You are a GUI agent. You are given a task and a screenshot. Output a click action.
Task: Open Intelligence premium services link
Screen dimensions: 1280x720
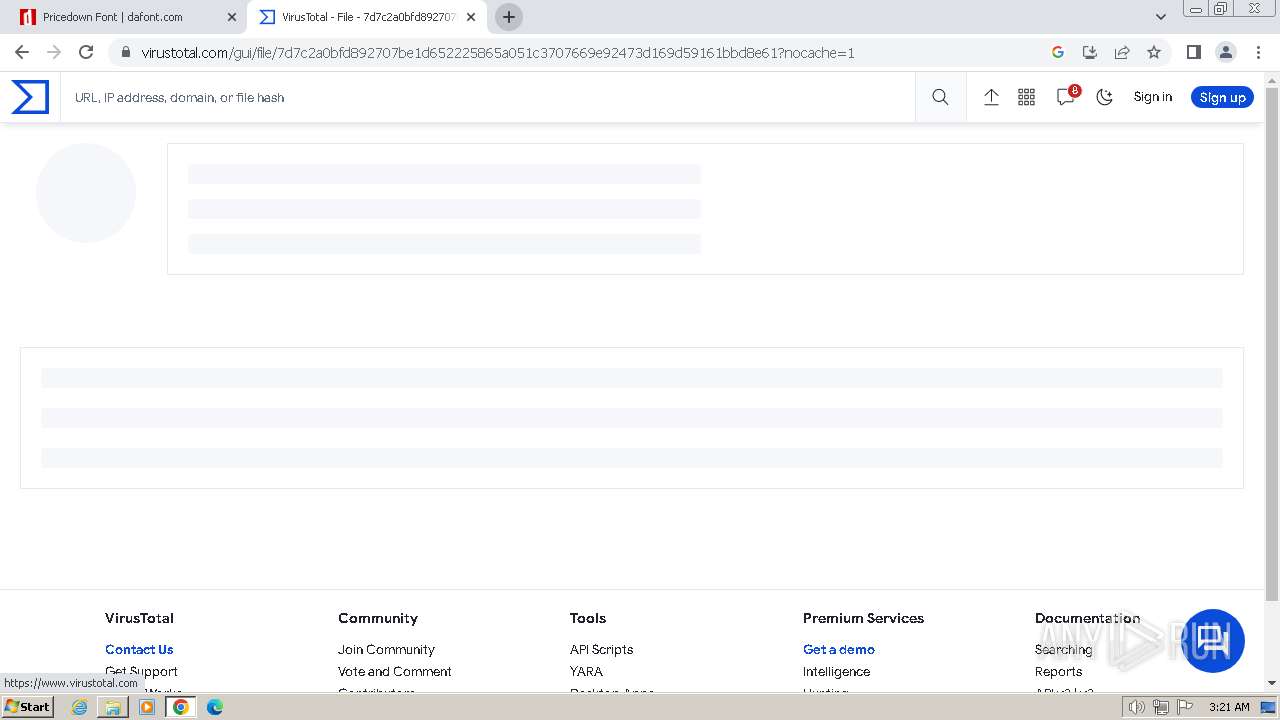click(x=836, y=671)
